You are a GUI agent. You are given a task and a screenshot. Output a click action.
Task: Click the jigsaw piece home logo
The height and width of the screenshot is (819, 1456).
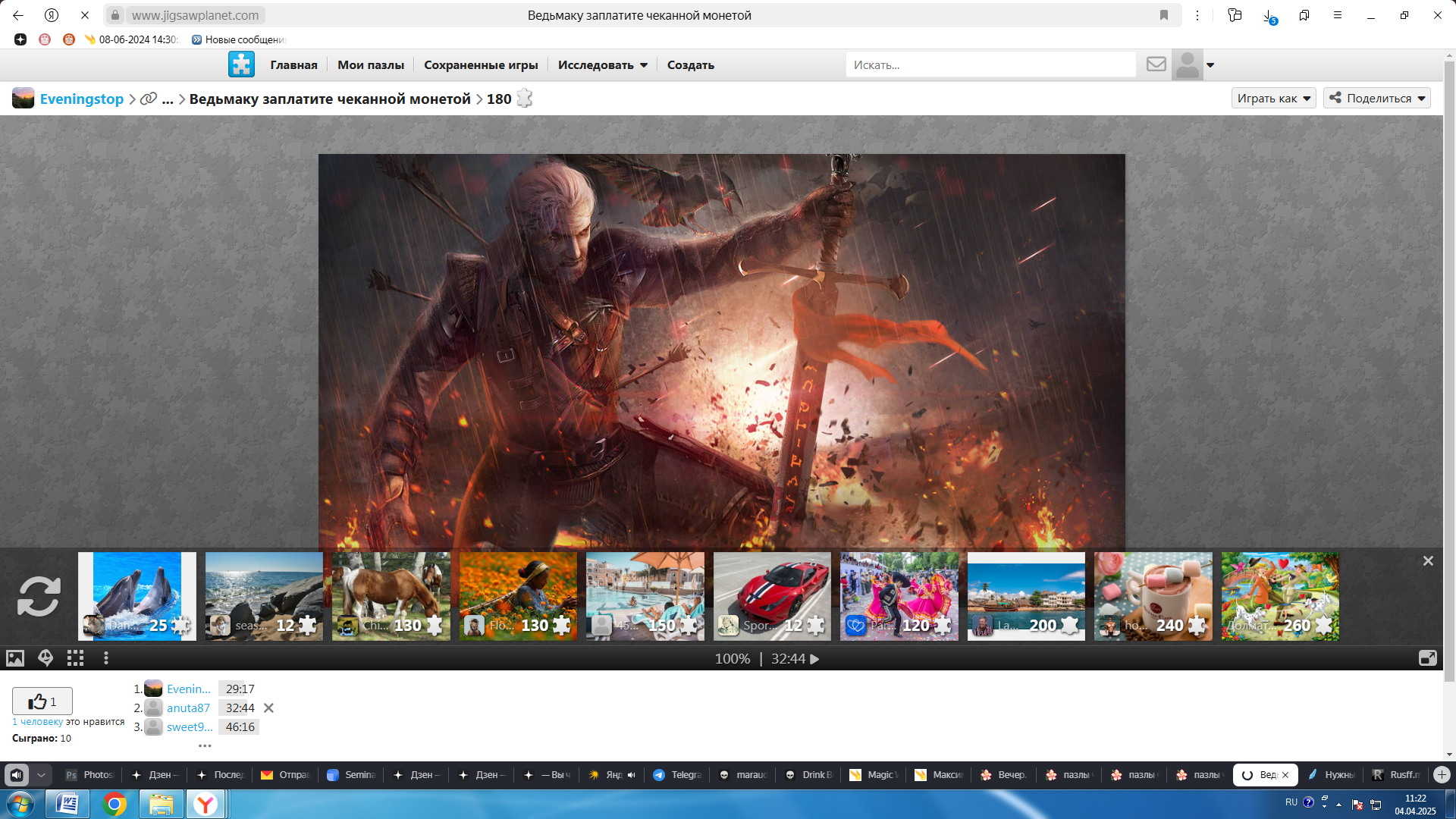(241, 64)
